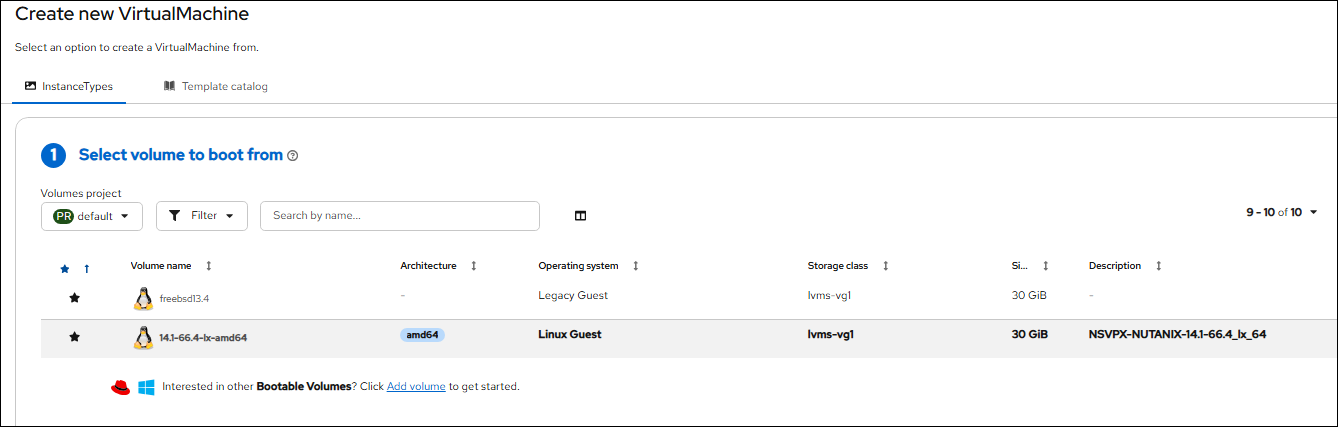Expand the 9 - 10 of 10 pagination dropdown
This screenshot has height=427, width=1338.
(1281, 212)
